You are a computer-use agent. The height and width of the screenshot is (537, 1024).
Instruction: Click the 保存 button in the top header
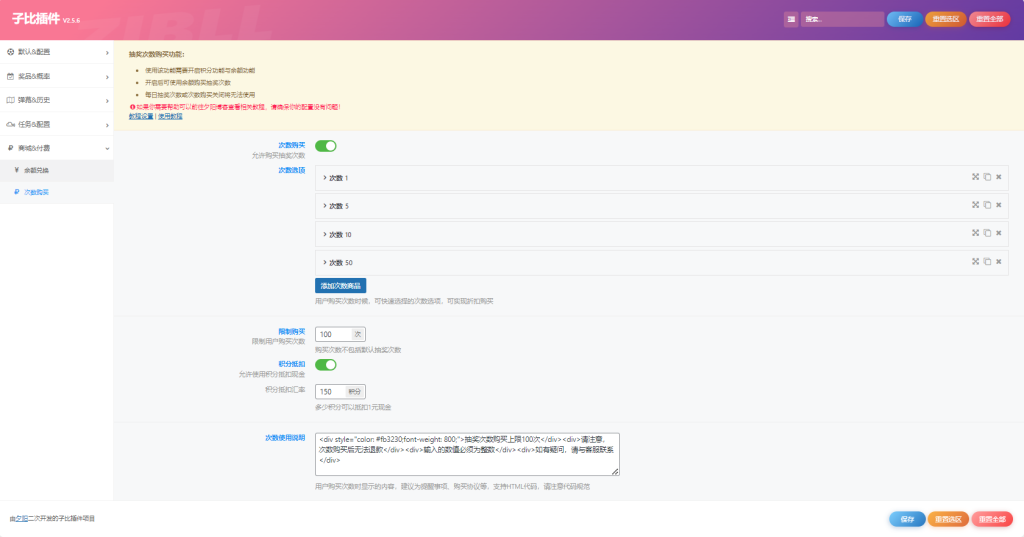(x=904, y=19)
